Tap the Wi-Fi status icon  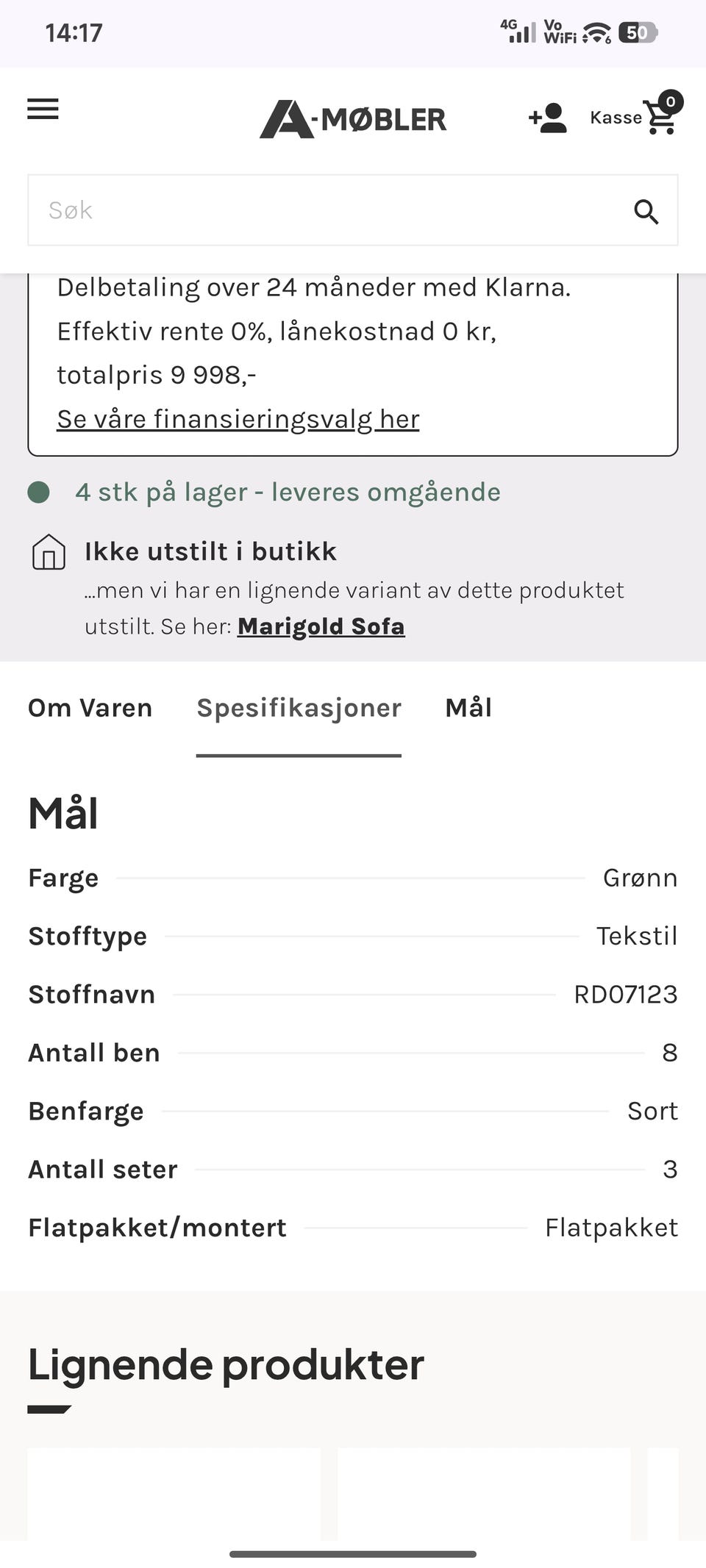[x=596, y=32]
